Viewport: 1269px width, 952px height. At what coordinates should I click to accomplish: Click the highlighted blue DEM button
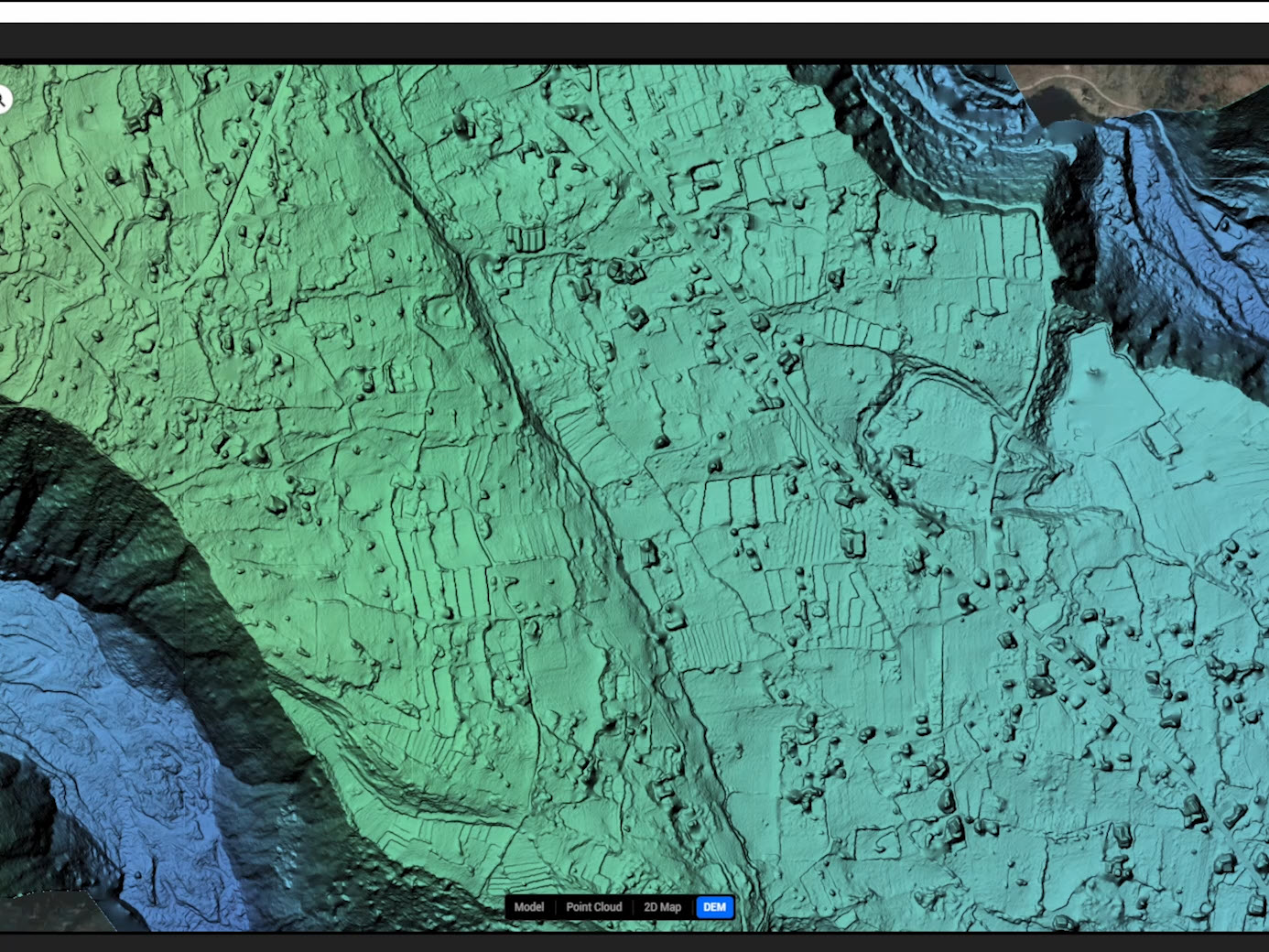tap(714, 907)
